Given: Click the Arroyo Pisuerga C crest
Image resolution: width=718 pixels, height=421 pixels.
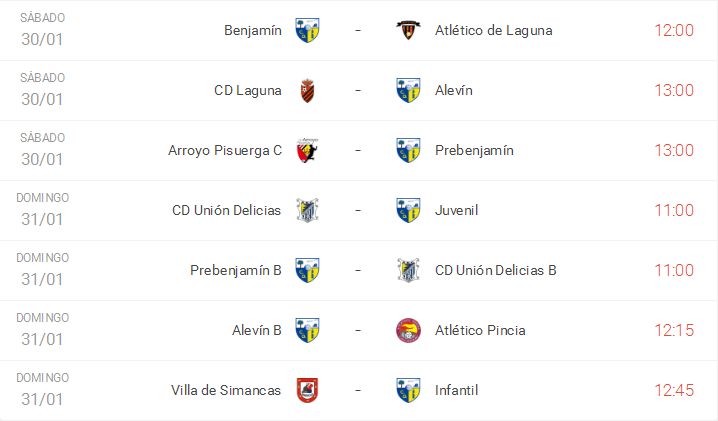Looking at the screenshot, I should 307,150.
